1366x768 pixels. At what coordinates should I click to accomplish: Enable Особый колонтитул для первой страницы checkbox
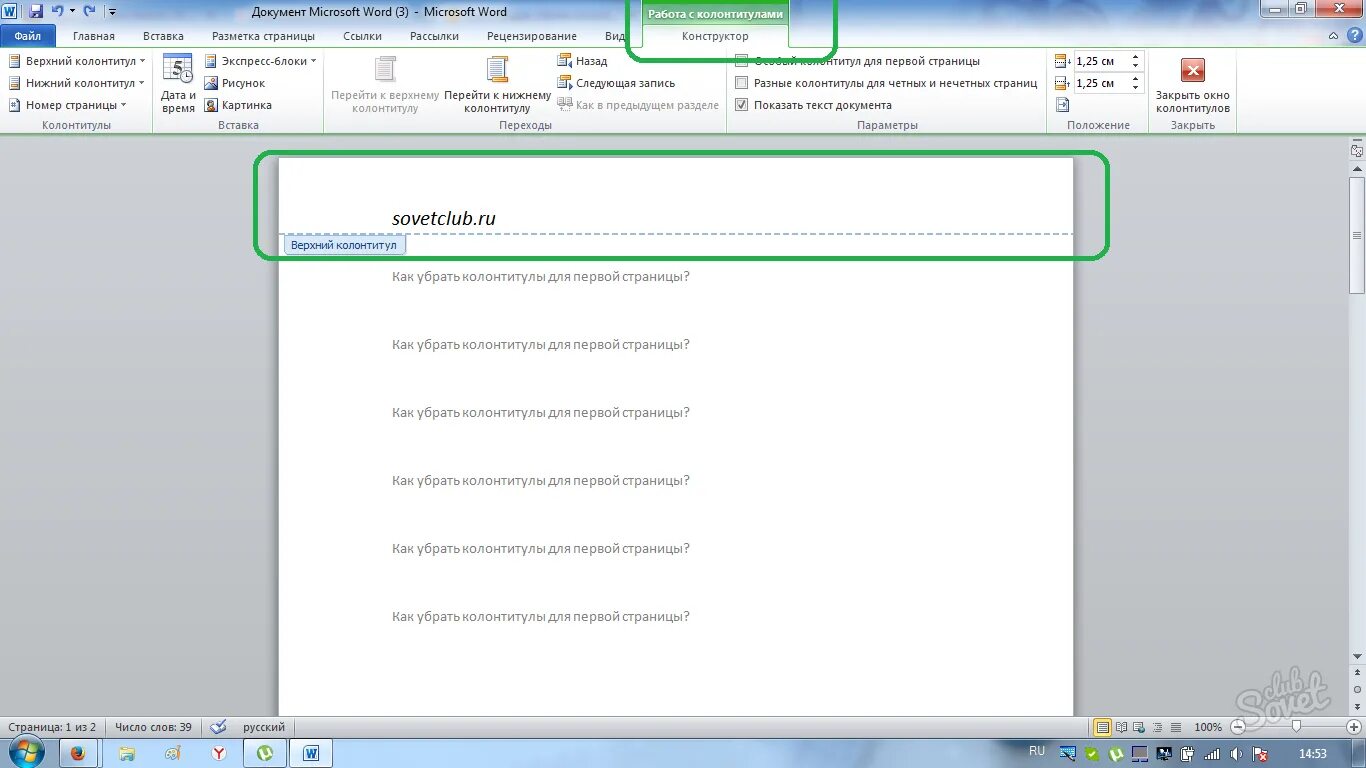[x=741, y=61]
